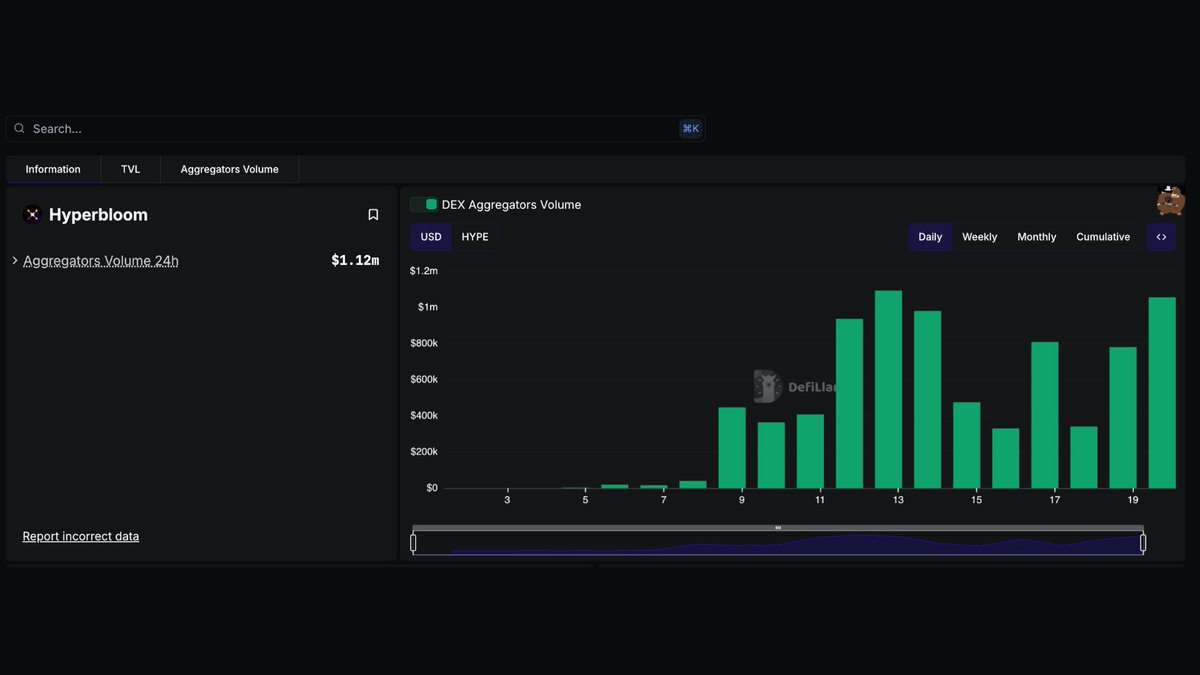Viewport: 1200px width, 675px height.
Task: Select the Monthly interval
Action: click(1037, 237)
